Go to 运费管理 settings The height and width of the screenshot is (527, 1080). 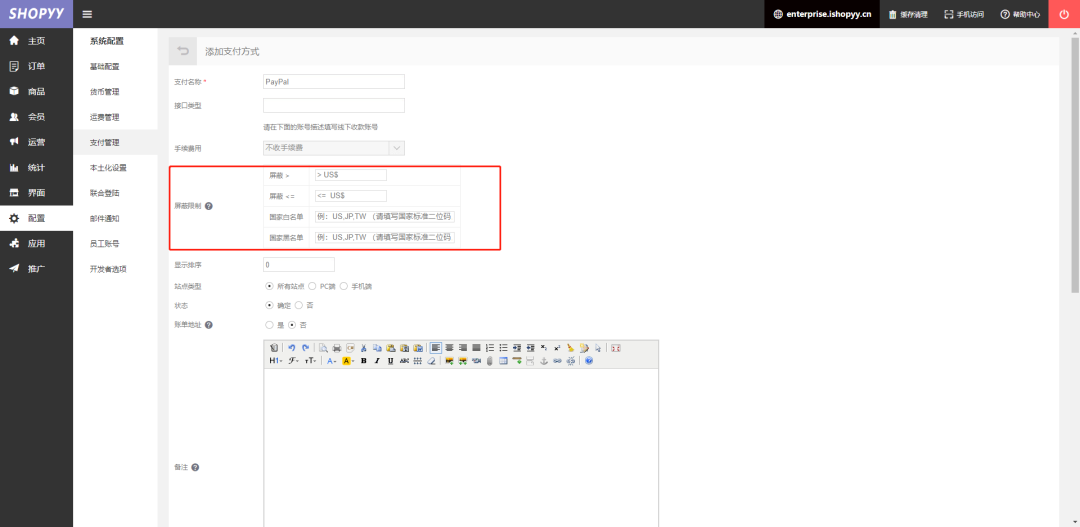click(x=105, y=117)
